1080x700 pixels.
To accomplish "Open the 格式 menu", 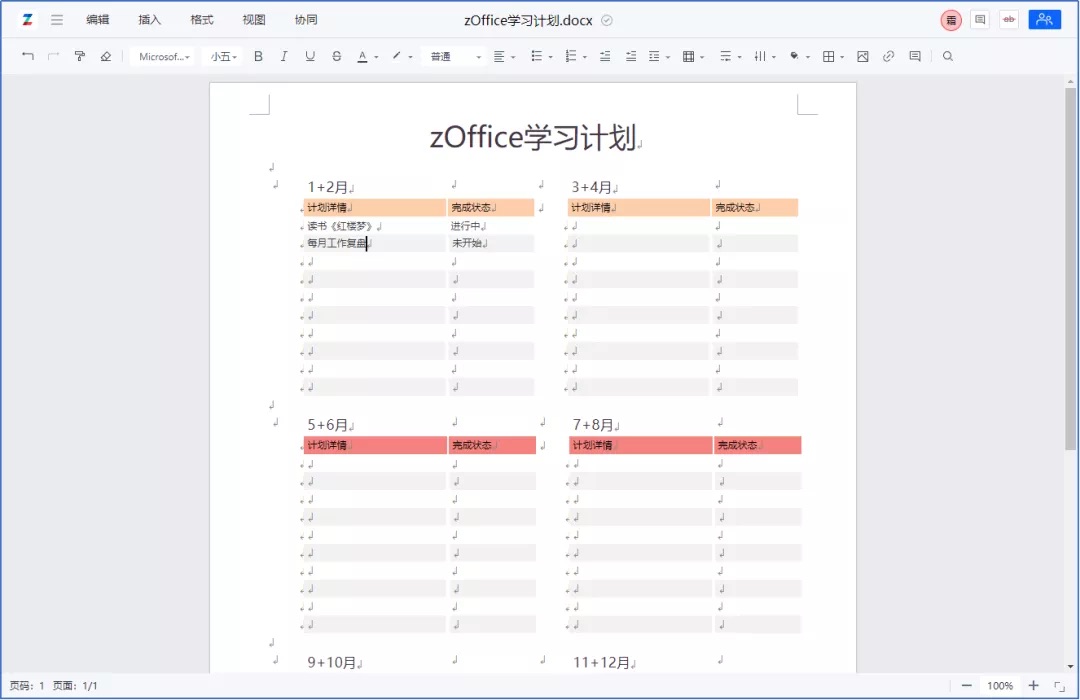I will pos(202,20).
